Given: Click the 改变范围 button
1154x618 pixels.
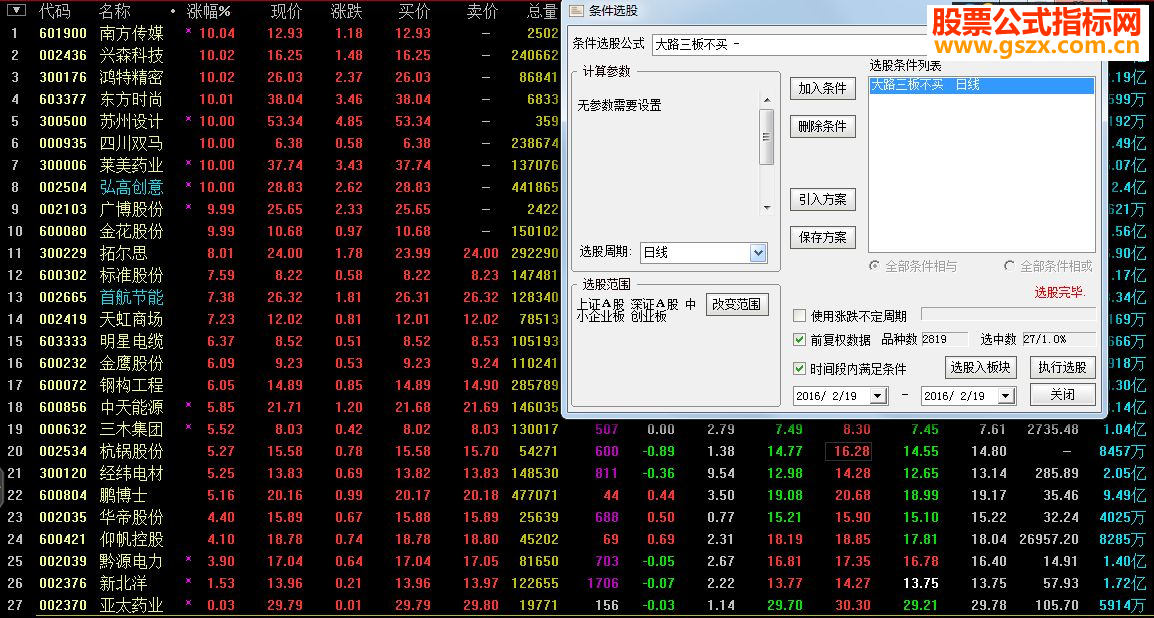Looking at the screenshot, I should (737, 305).
